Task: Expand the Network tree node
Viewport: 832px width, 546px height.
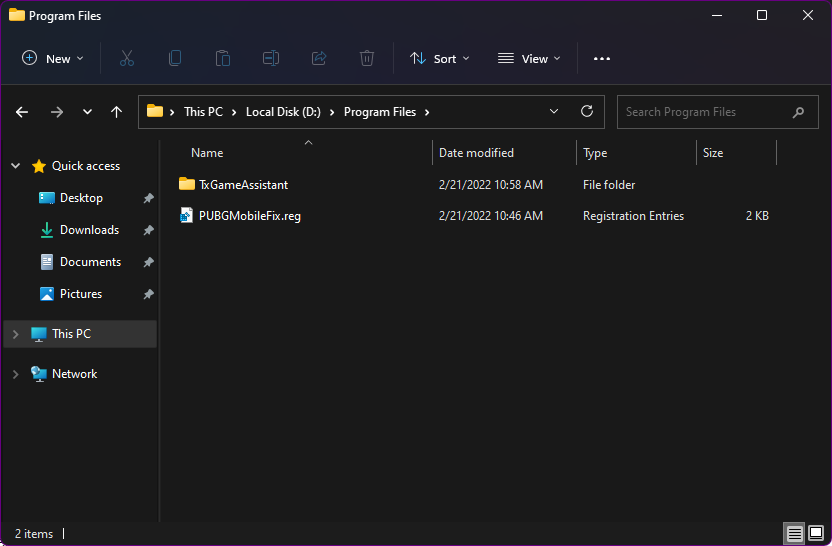Action: pyautogui.click(x=15, y=374)
